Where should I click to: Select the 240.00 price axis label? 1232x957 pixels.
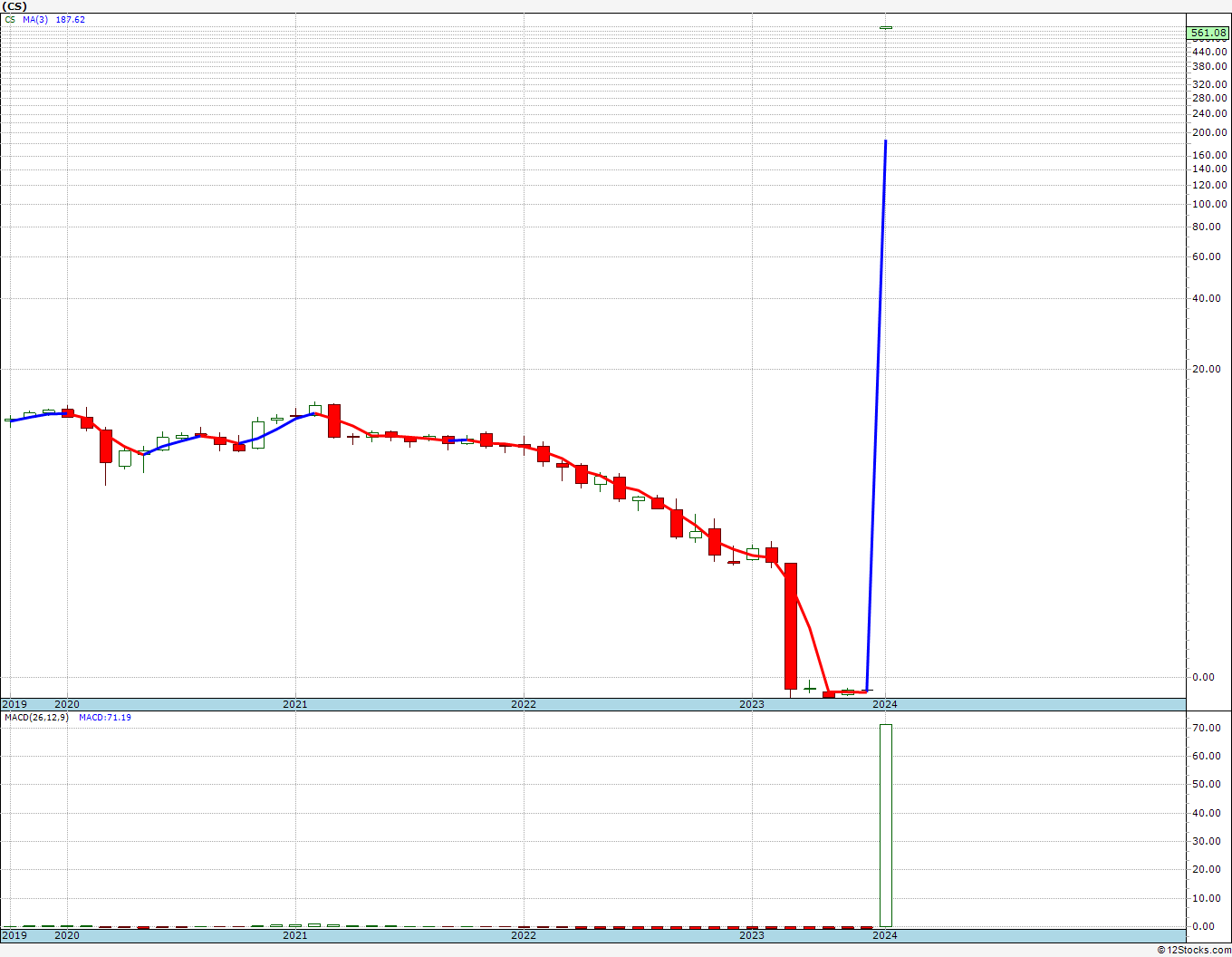pyautogui.click(x=1210, y=113)
